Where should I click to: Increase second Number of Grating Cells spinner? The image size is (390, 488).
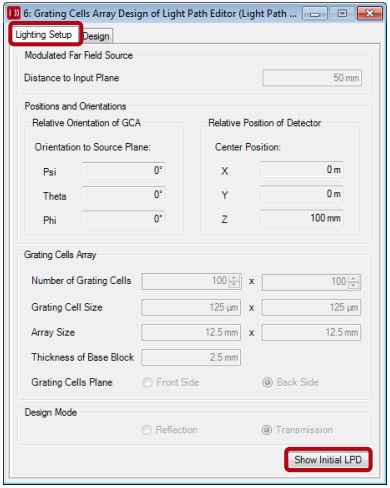tap(354, 279)
